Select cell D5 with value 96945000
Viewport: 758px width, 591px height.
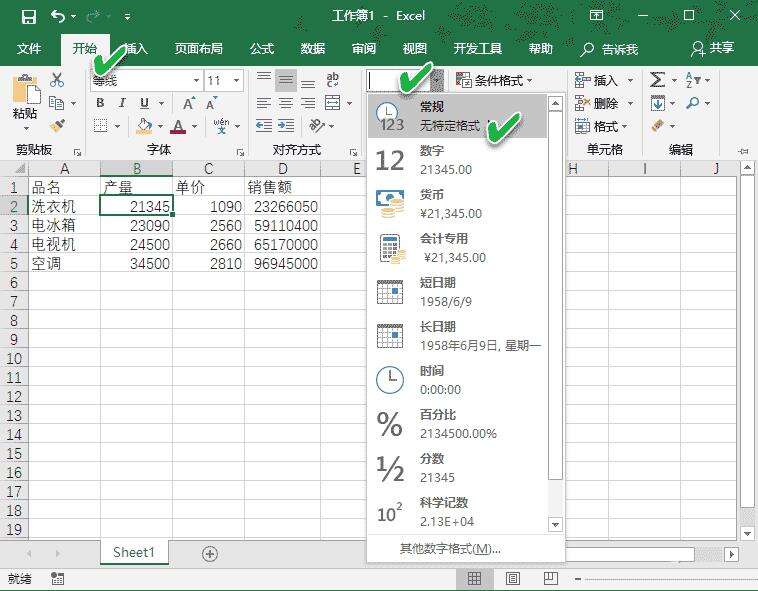(x=284, y=264)
